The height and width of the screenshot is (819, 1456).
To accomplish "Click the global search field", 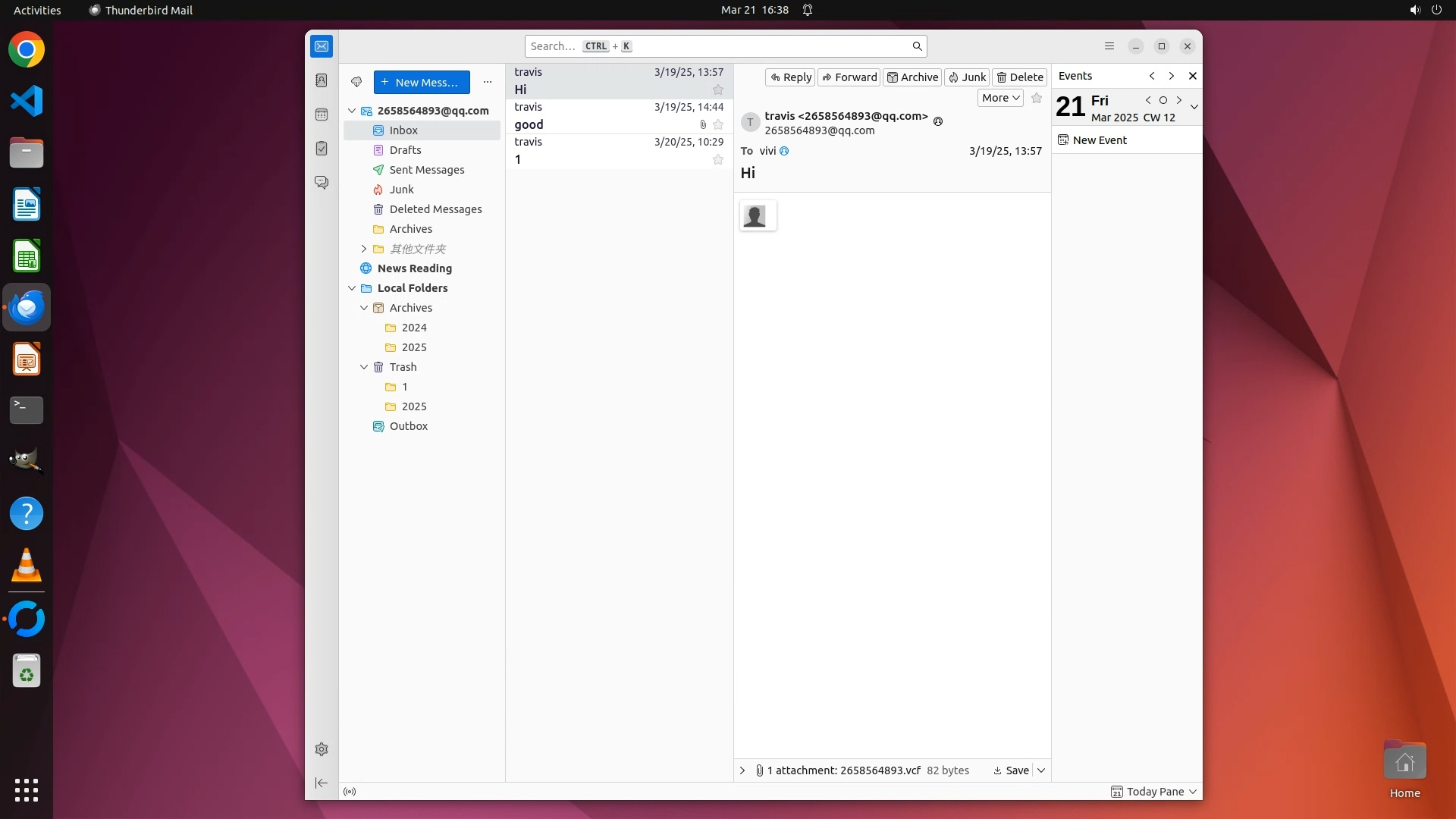I will coord(720,46).
